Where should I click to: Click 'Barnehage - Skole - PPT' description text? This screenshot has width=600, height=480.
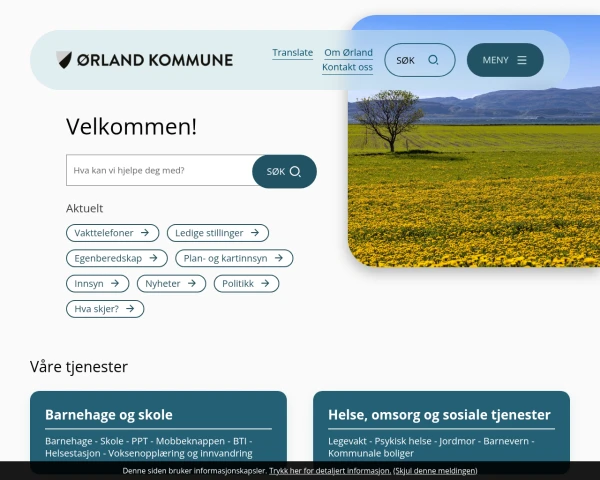click(x=148, y=447)
